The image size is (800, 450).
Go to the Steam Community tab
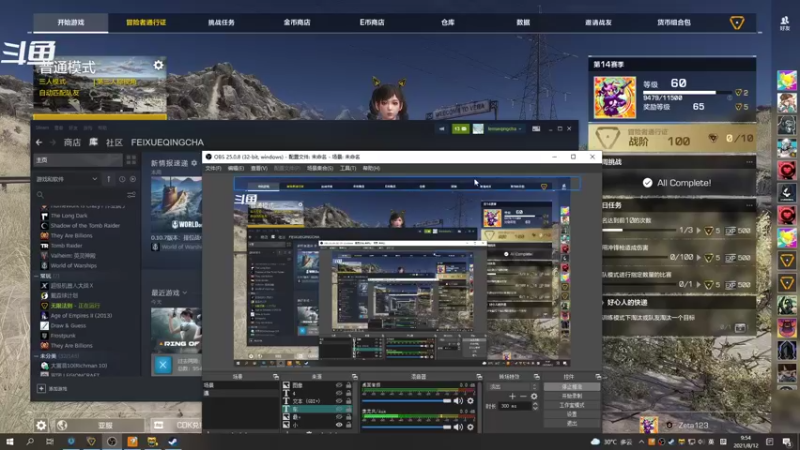(114, 142)
